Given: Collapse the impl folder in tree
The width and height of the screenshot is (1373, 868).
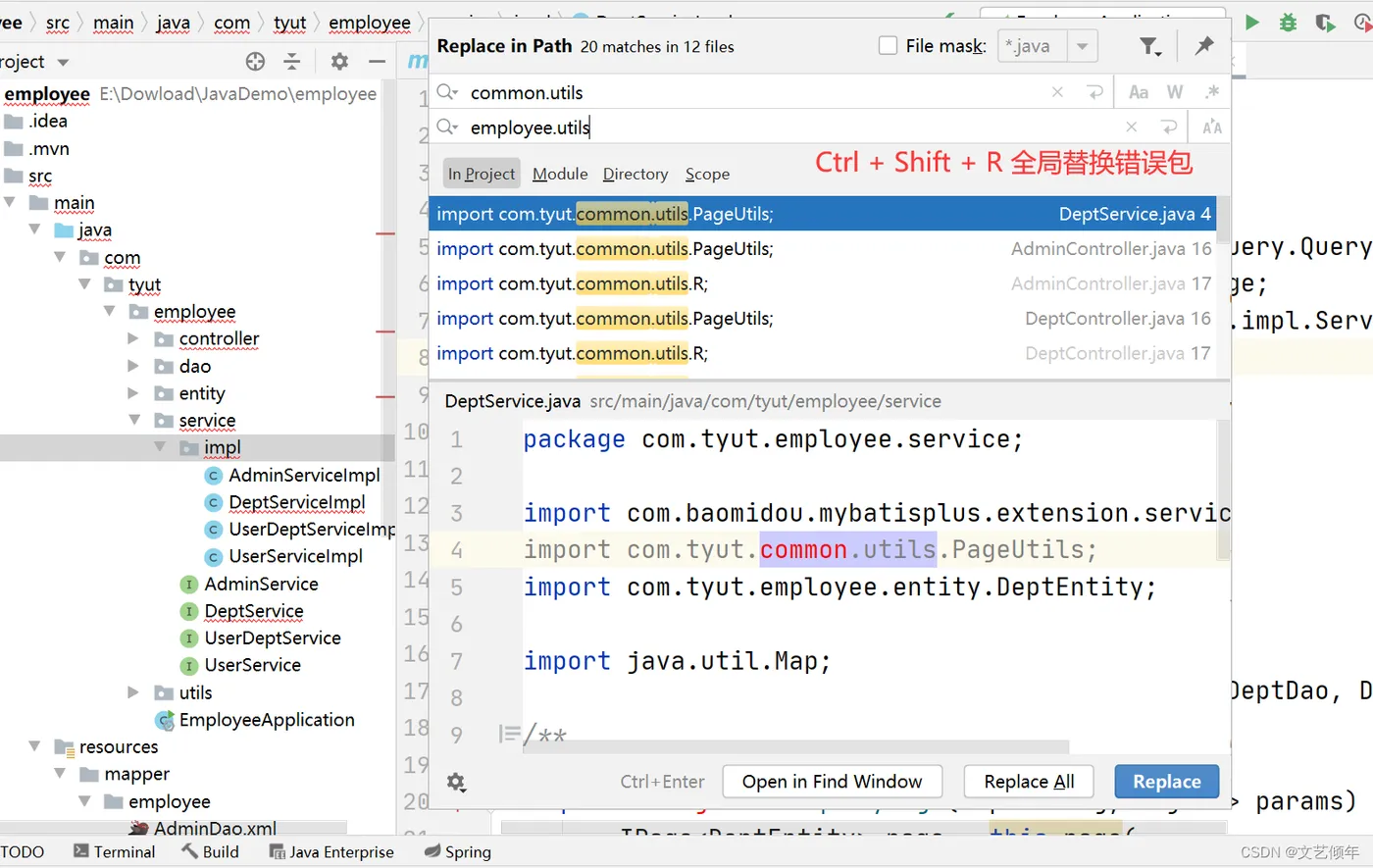Looking at the screenshot, I should 160,447.
